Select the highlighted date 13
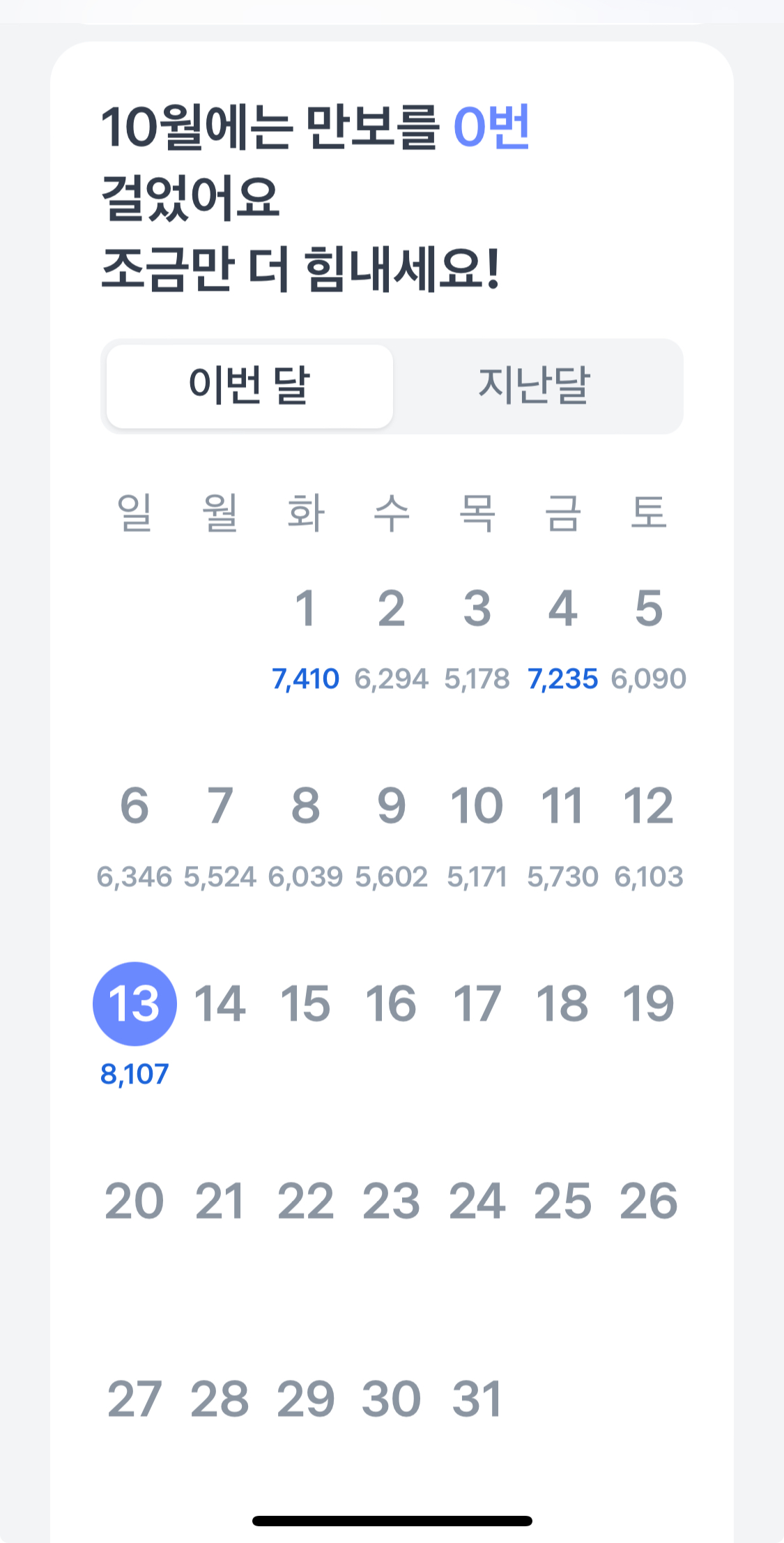Viewport: 784px width, 1543px height. pos(134,1003)
